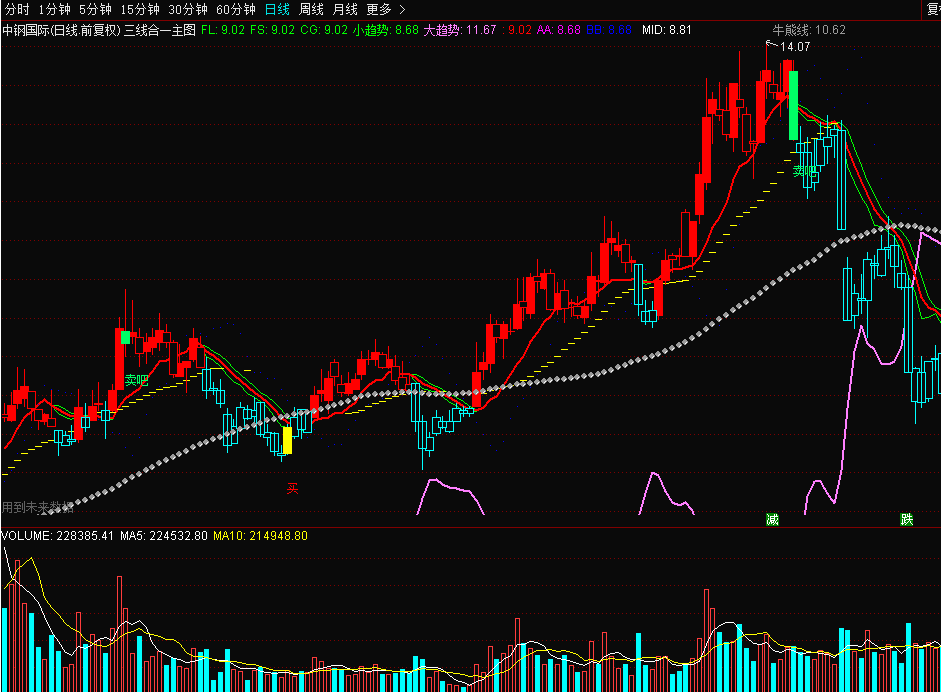Click the yellow MA10: 214948.80 label

click(x=260, y=535)
